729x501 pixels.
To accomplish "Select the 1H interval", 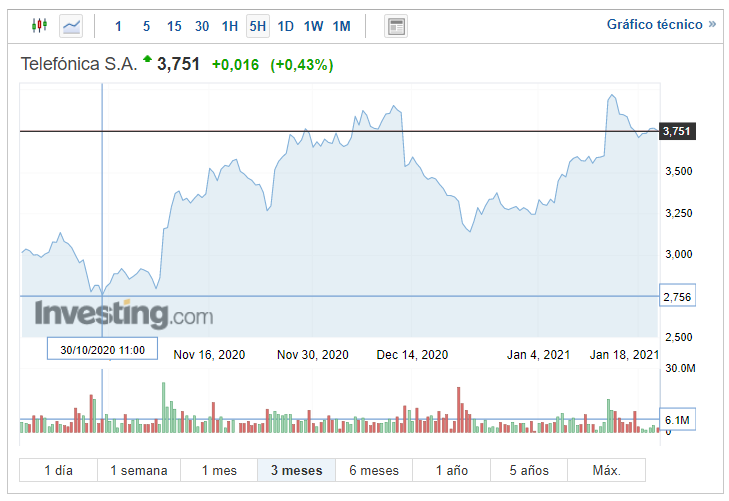I will tap(230, 26).
